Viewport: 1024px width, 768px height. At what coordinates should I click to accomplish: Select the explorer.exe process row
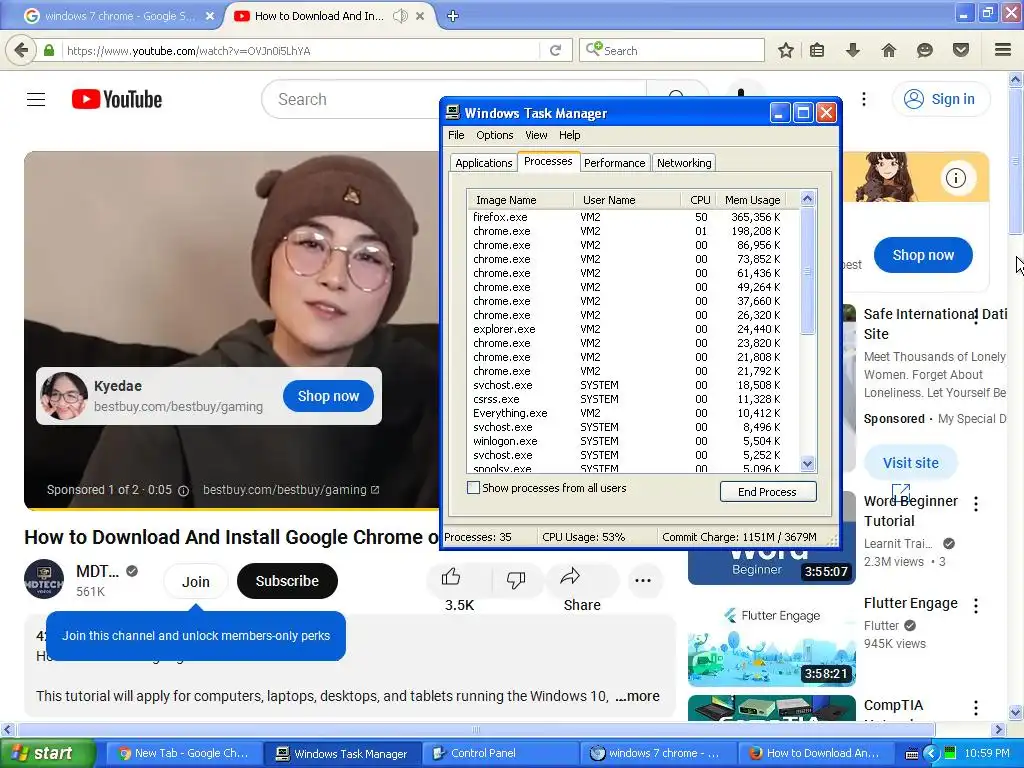(x=633, y=329)
